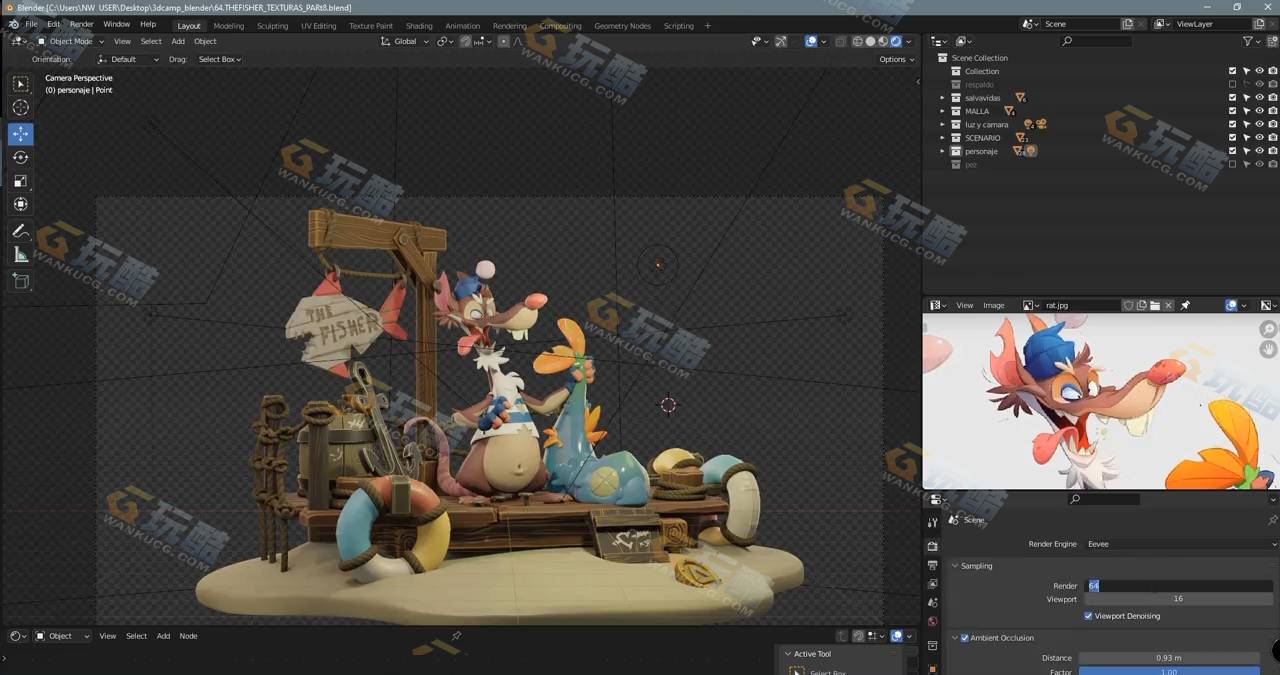Uncheck Ambient Occlusion checkbox
Viewport: 1280px width, 675px height.
(964, 638)
